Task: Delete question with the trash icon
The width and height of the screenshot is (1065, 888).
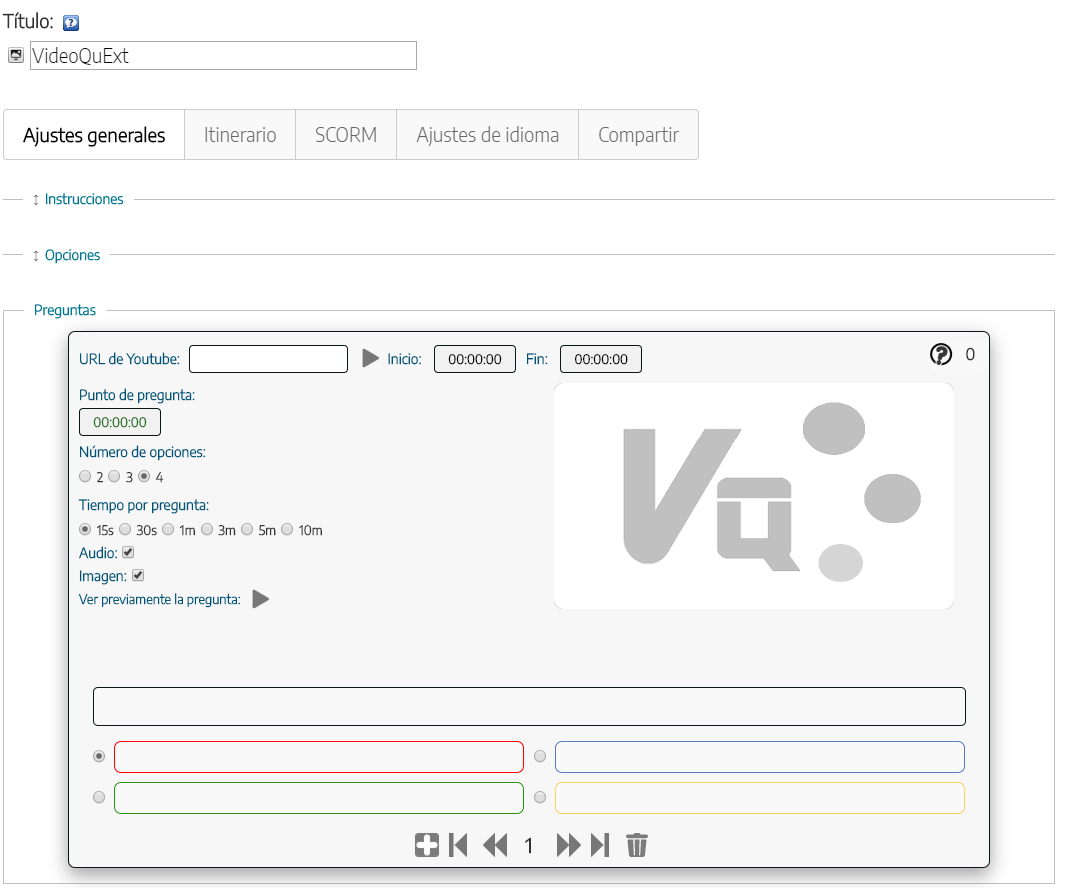Action: [637, 846]
